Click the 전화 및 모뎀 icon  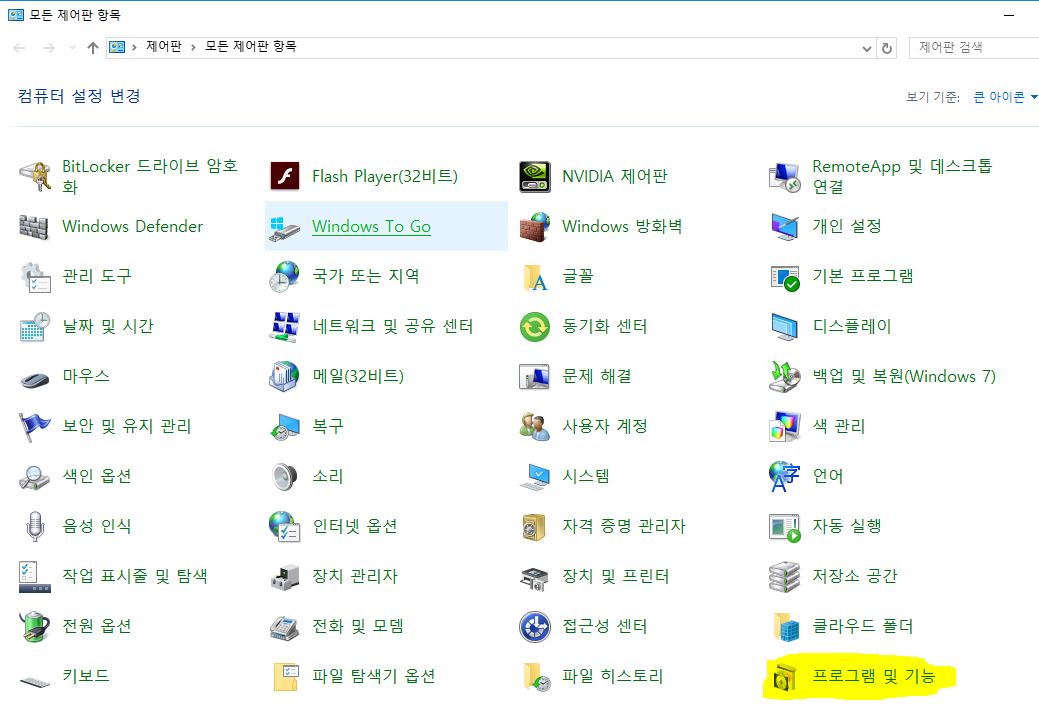pyautogui.click(x=285, y=627)
